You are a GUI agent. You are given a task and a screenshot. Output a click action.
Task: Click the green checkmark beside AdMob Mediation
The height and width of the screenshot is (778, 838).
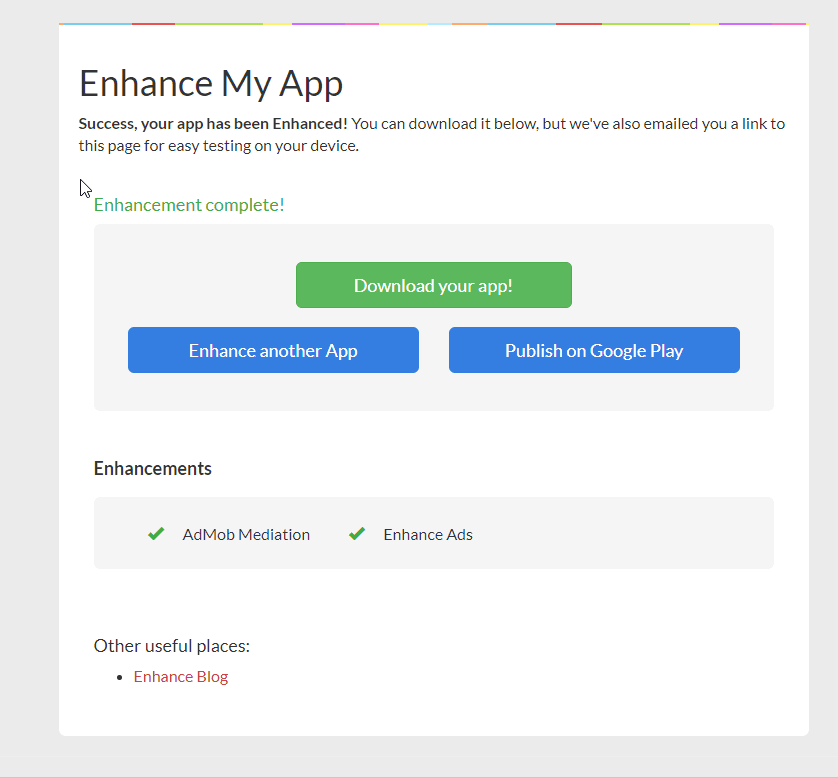[156, 533]
